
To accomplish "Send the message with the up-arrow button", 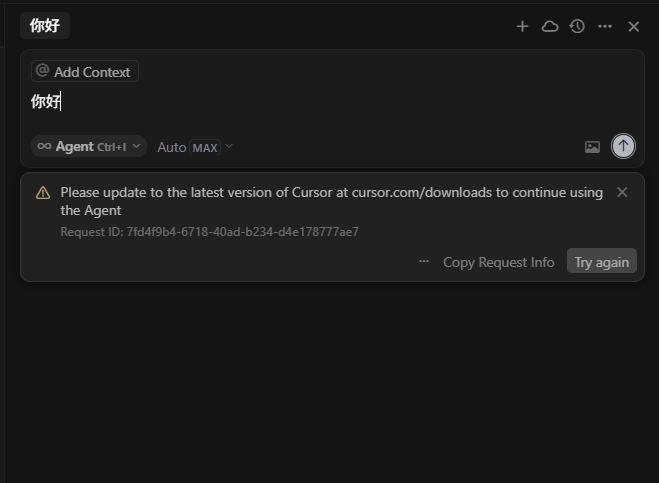I will pyautogui.click(x=623, y=146).
